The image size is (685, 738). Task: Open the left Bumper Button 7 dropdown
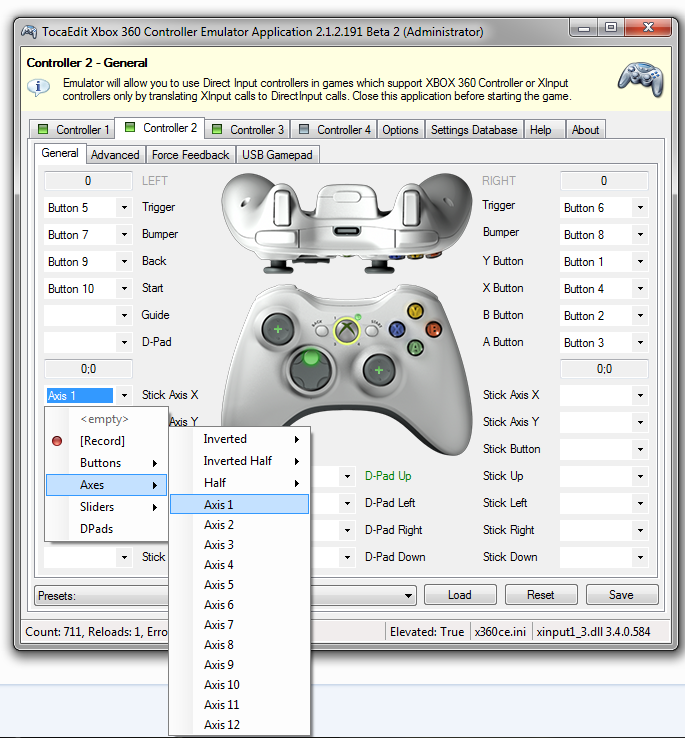pos(124,234)
